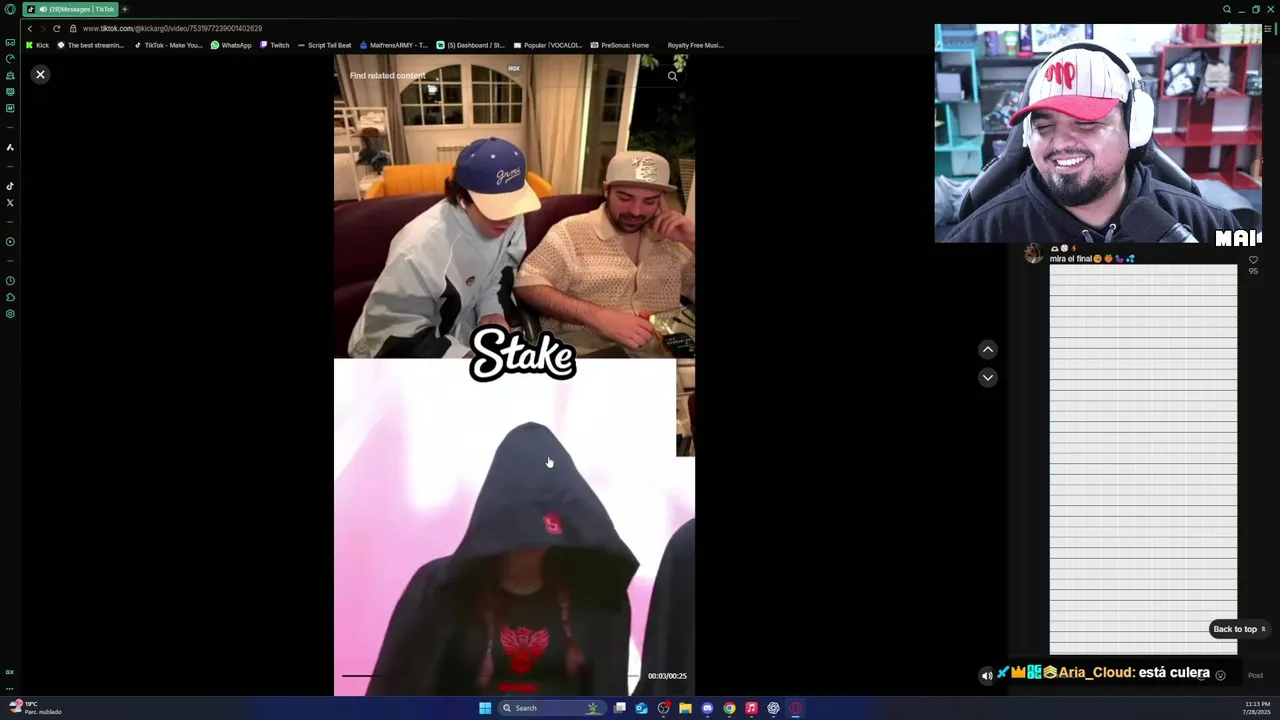Open Discord from the taskbar

pos(707,708)
